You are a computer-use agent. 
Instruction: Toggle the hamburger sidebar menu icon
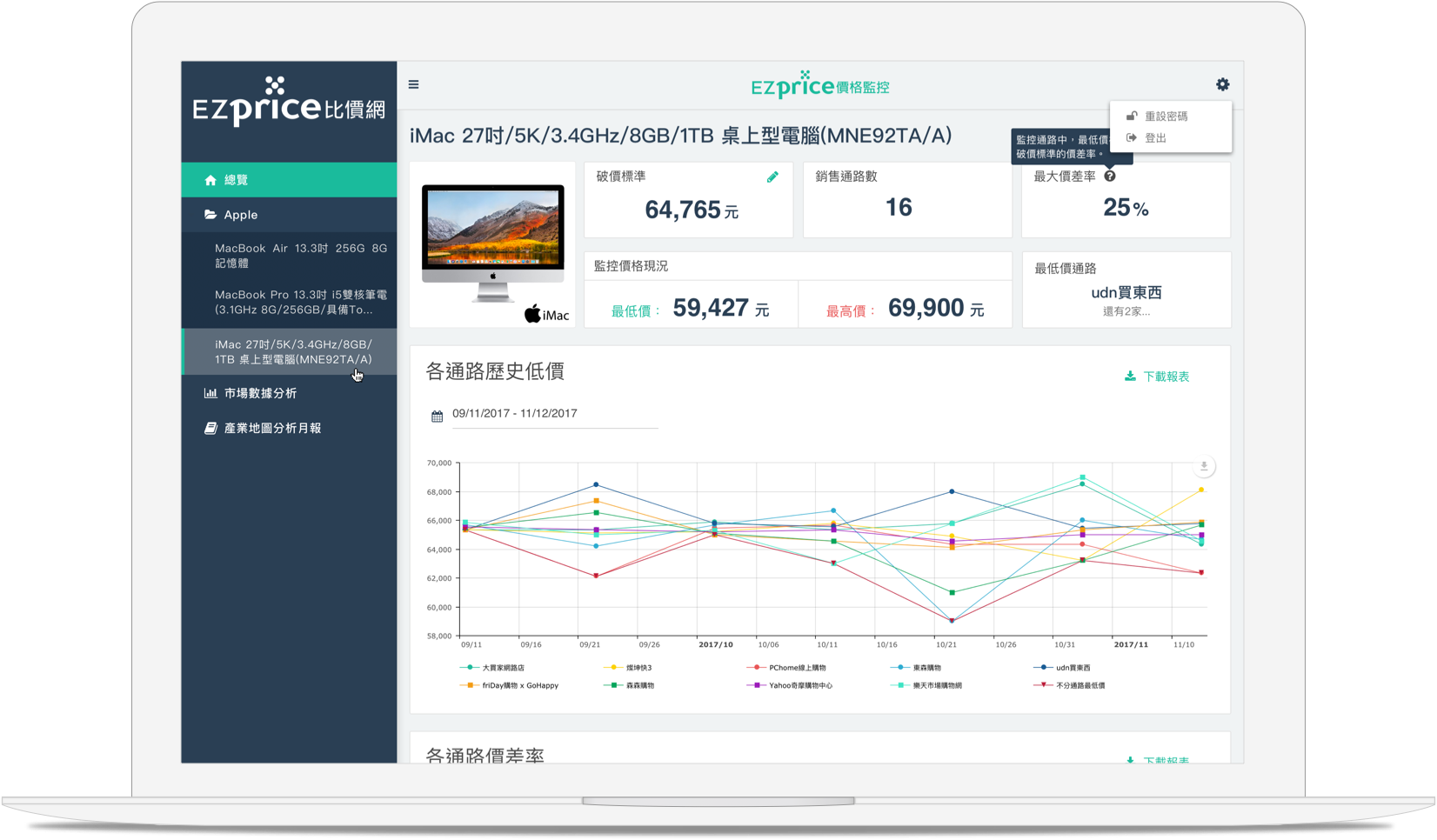pyautogui.click(x=413, y=84)
